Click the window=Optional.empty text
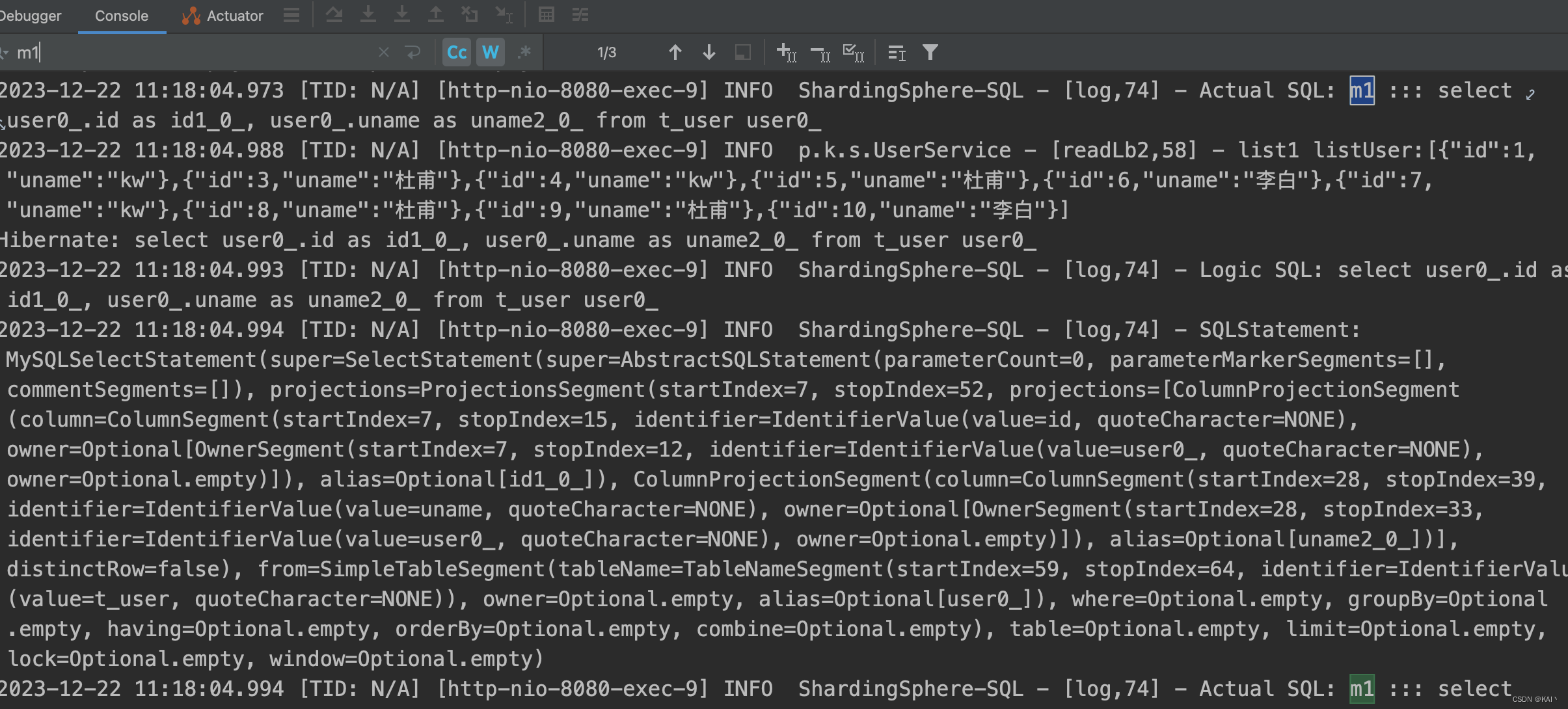This screenshot has height=709, width=1568. tap(400, 659)
